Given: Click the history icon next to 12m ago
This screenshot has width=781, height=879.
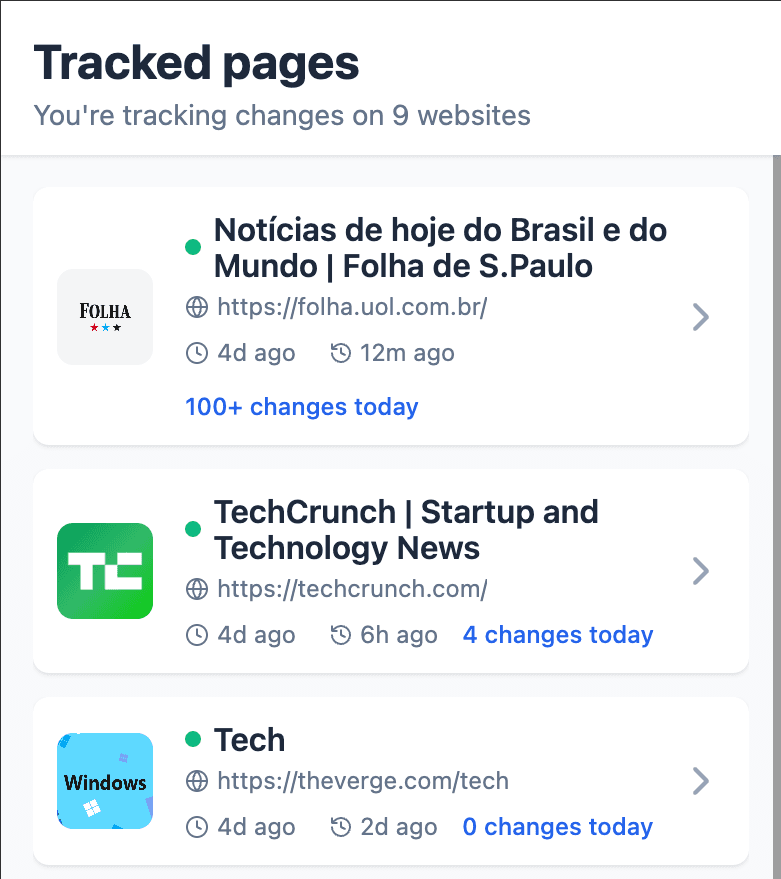Looking at the screenshot, I should 341,353.
